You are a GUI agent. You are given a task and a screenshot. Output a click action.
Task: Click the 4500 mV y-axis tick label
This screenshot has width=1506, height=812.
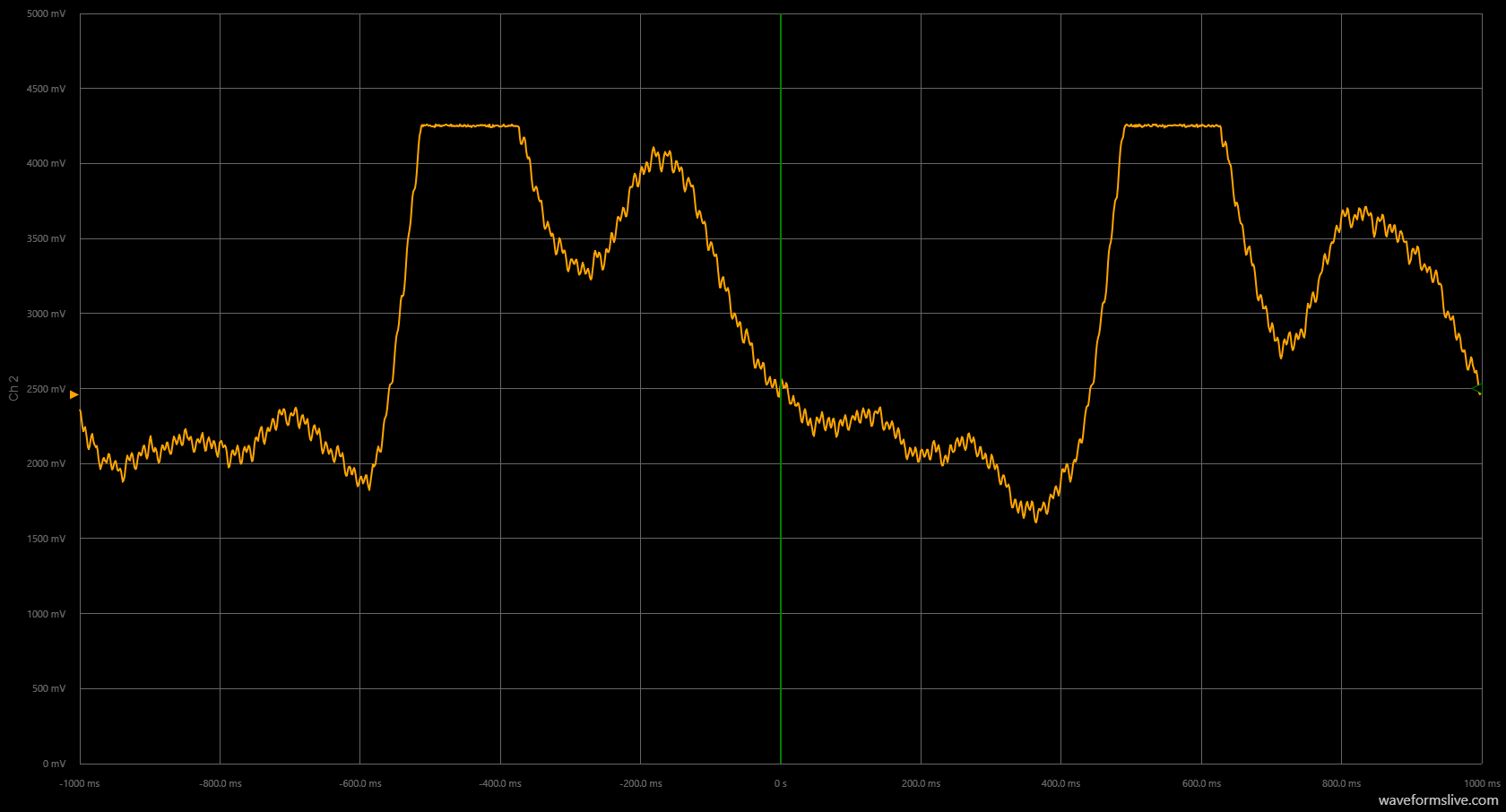46,89
